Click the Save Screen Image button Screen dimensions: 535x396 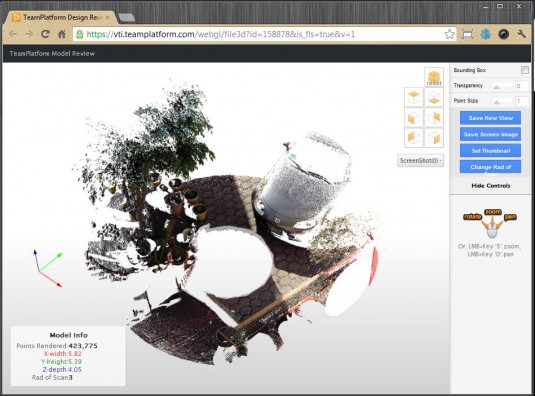(490, 134)
